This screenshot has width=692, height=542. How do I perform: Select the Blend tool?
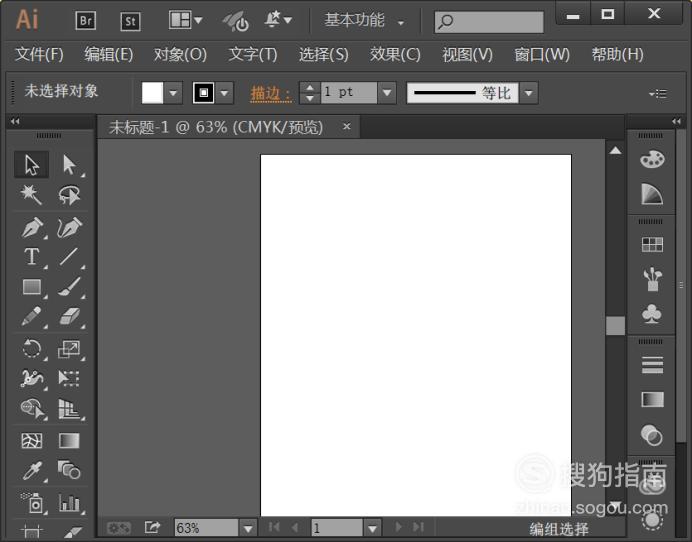pos(69,470)
